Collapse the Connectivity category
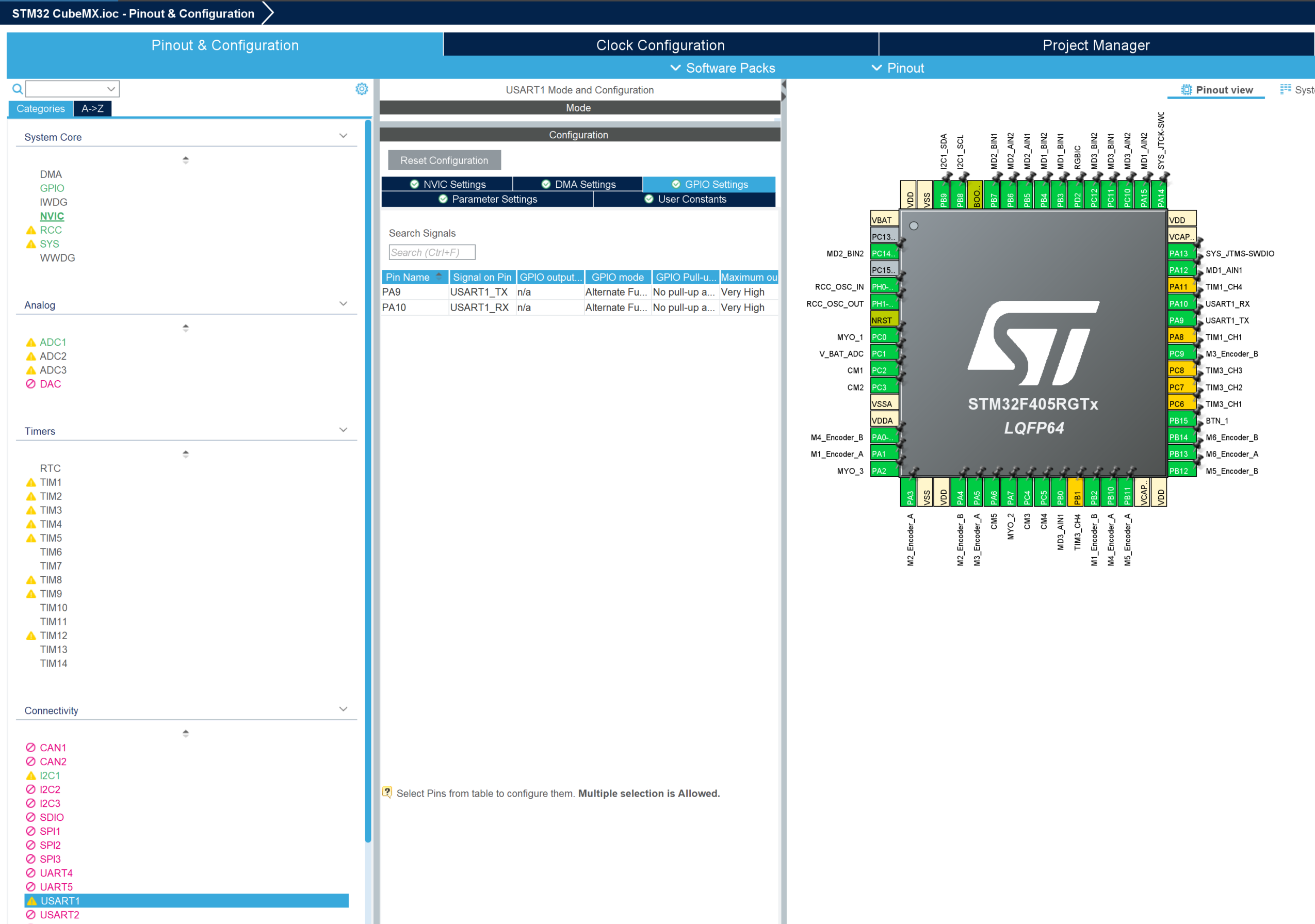The image size is (1315, 924). click(343, 709)
